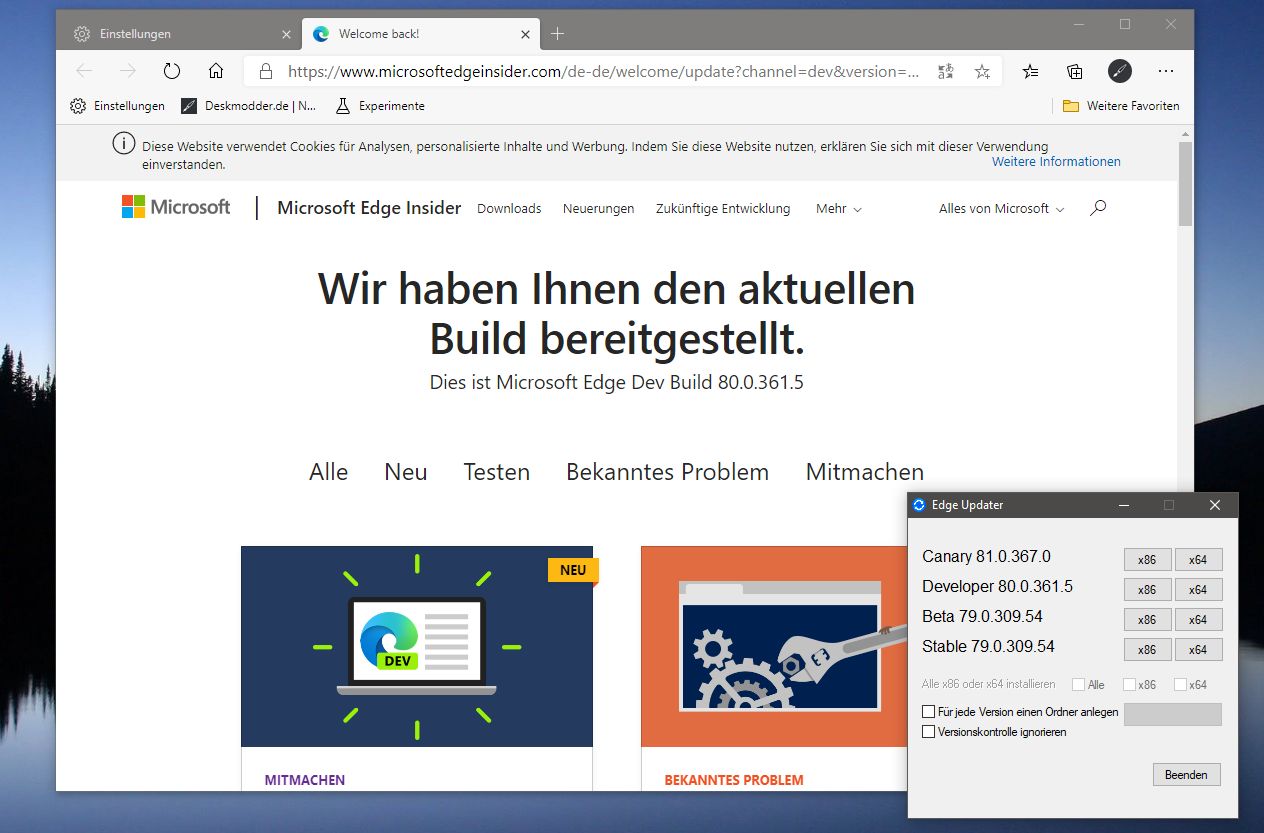Close the Edge Updater window
The width and height of the screenshot is (1264, 833).
[x=1215, y=505]
